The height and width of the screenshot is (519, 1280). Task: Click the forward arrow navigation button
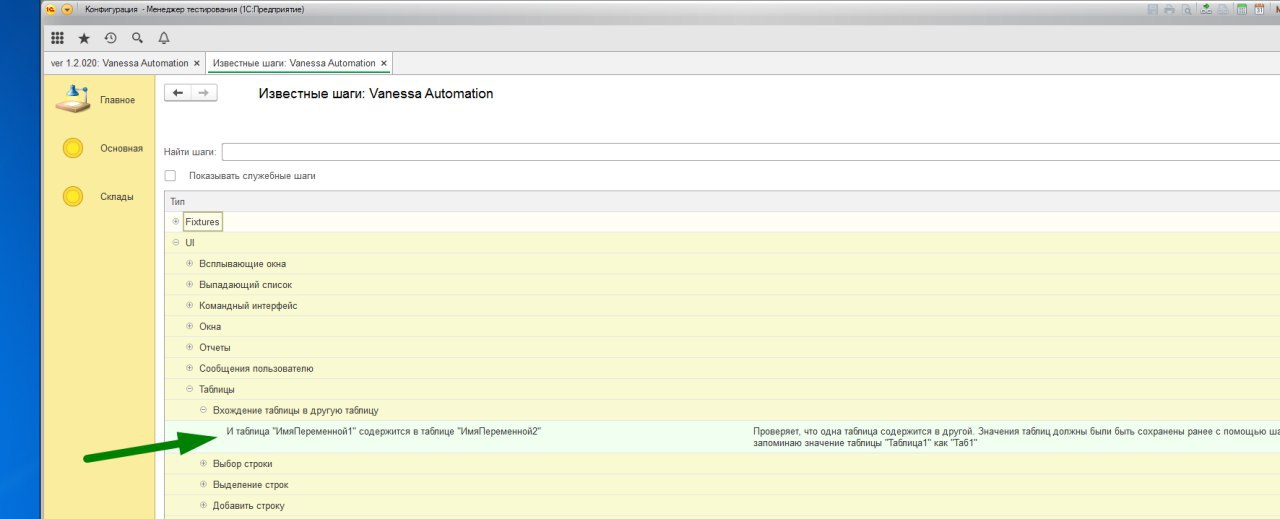point(203,93)
